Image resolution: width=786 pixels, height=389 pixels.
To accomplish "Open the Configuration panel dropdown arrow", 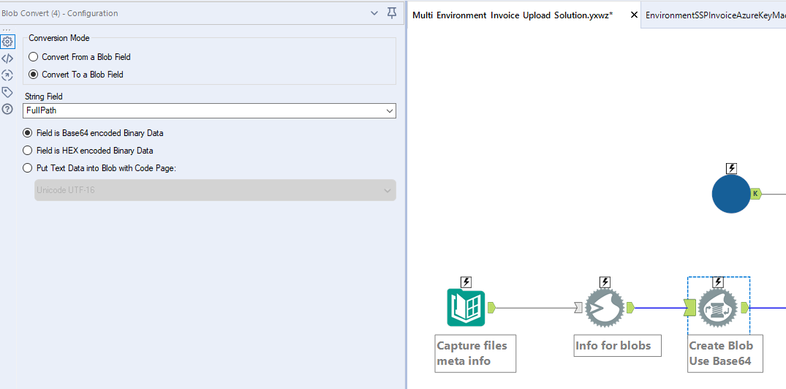I will pos(374,14).
